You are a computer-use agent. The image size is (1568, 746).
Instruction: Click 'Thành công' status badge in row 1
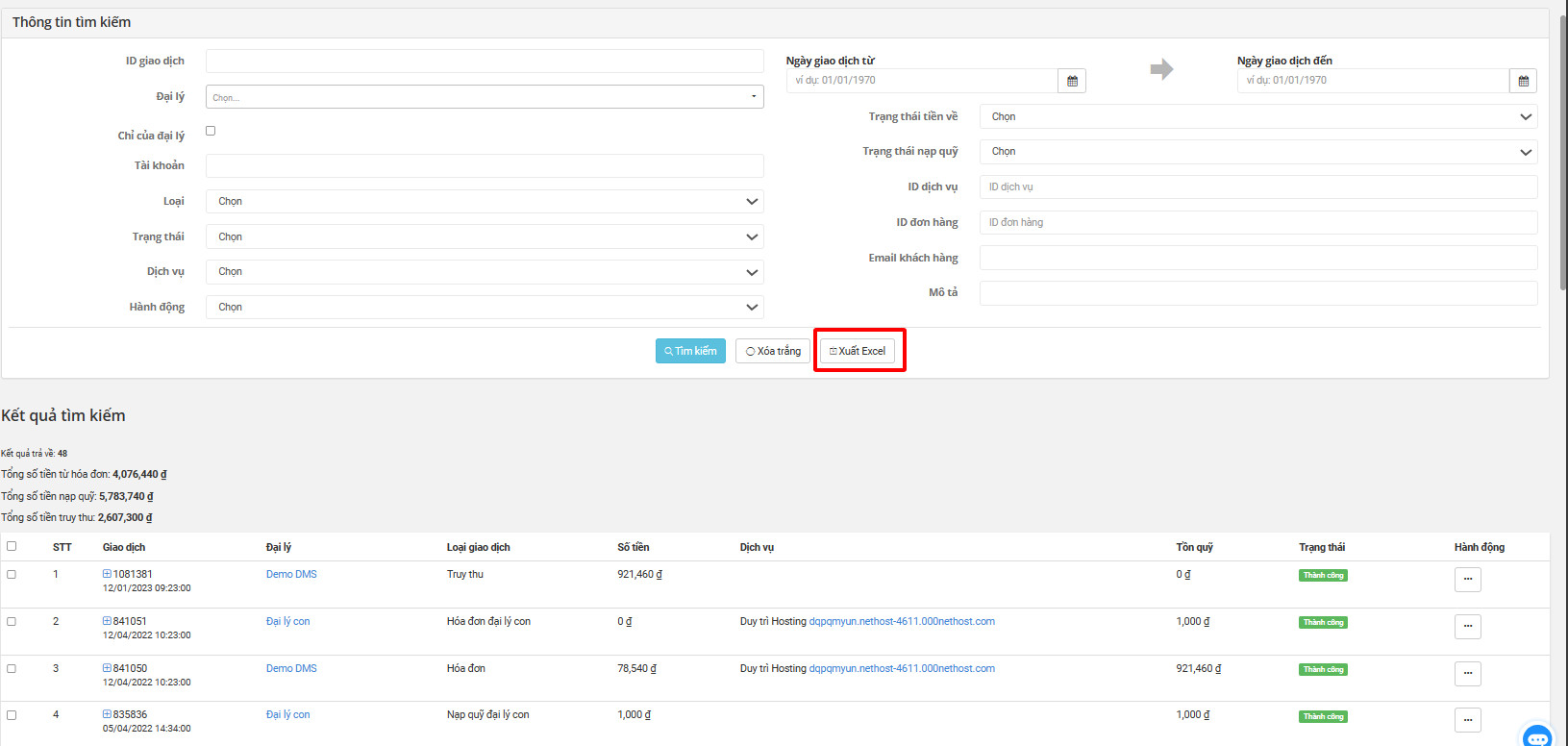1323,576
